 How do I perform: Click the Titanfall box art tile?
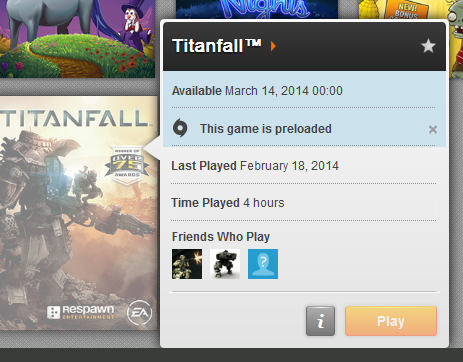point(79,213)
